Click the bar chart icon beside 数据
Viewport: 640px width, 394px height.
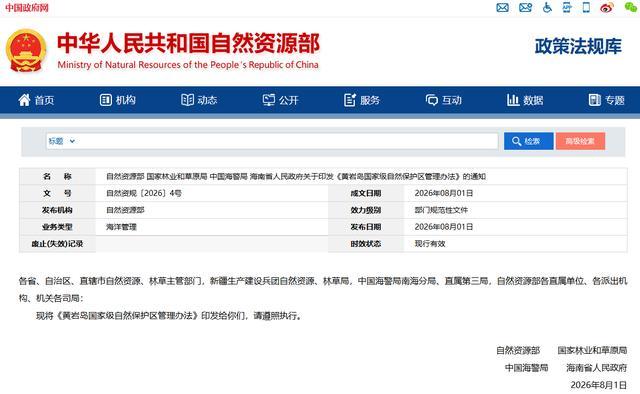tap(513, 100)
